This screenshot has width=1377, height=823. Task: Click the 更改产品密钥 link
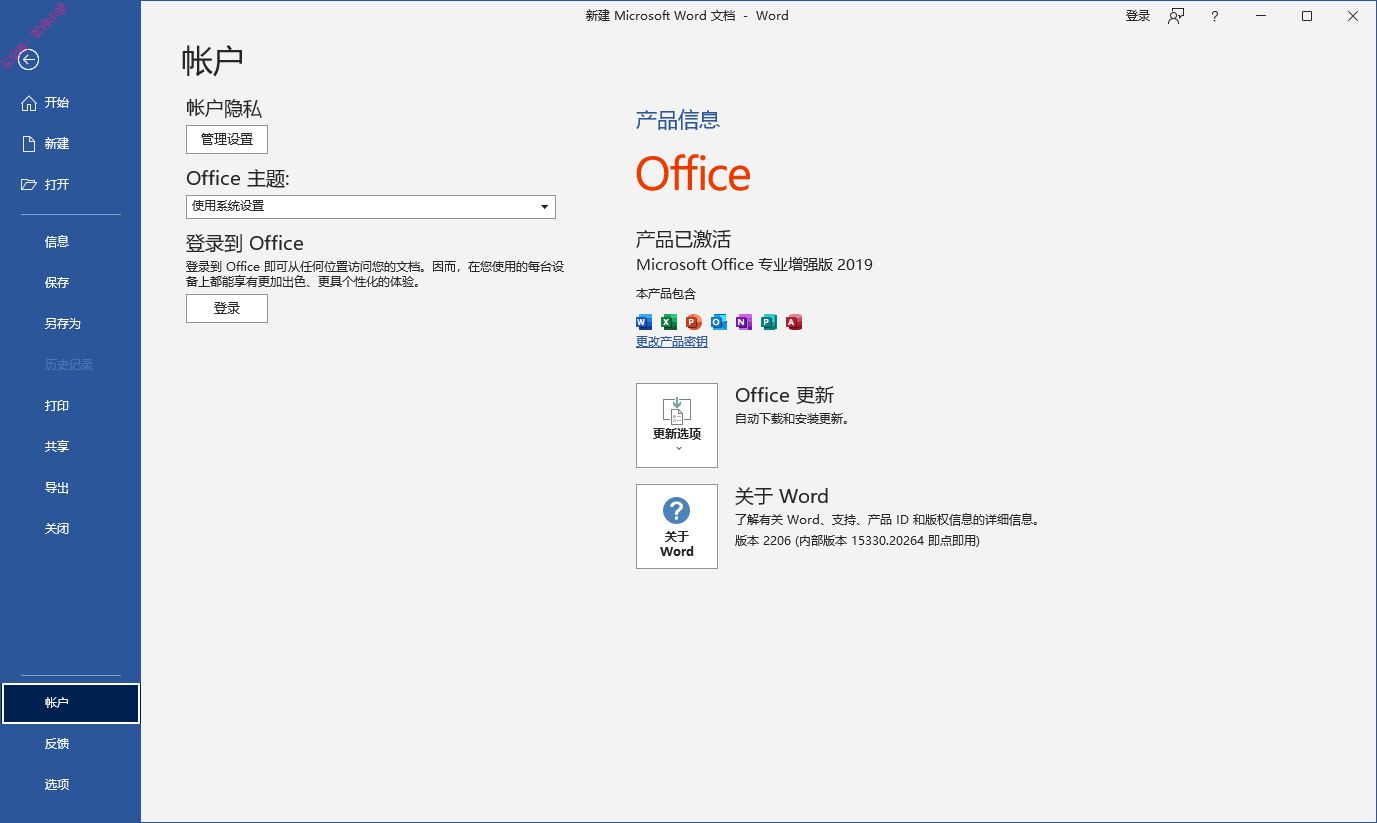tap(672, 342)
